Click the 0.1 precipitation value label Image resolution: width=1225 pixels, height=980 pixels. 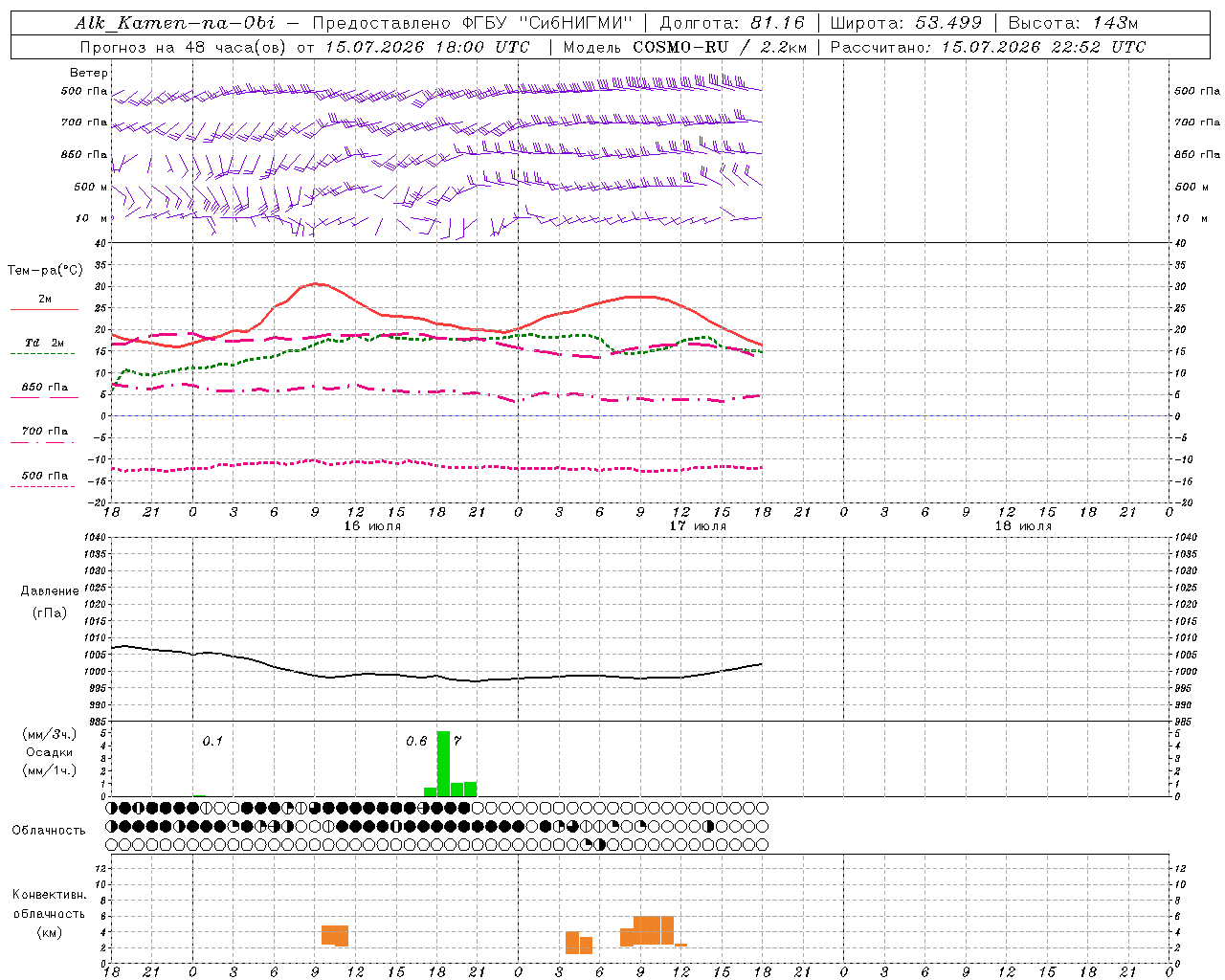(x=212, y=741)
